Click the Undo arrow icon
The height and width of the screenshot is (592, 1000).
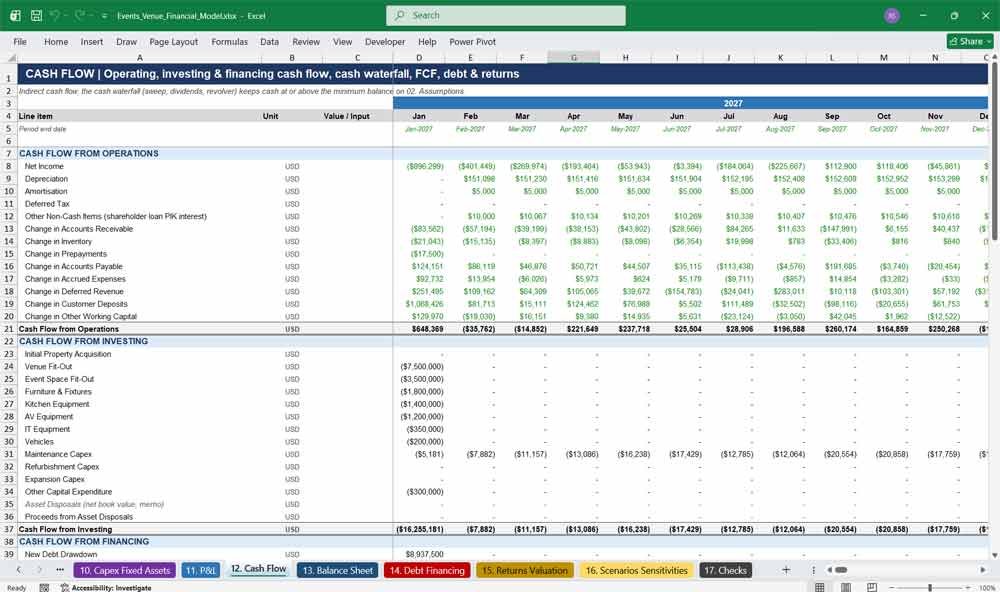pyautogui.click(x=55, y=15)
